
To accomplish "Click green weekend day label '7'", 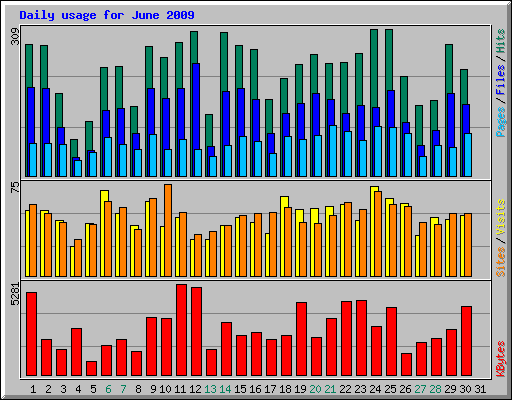I will point(123,389).
